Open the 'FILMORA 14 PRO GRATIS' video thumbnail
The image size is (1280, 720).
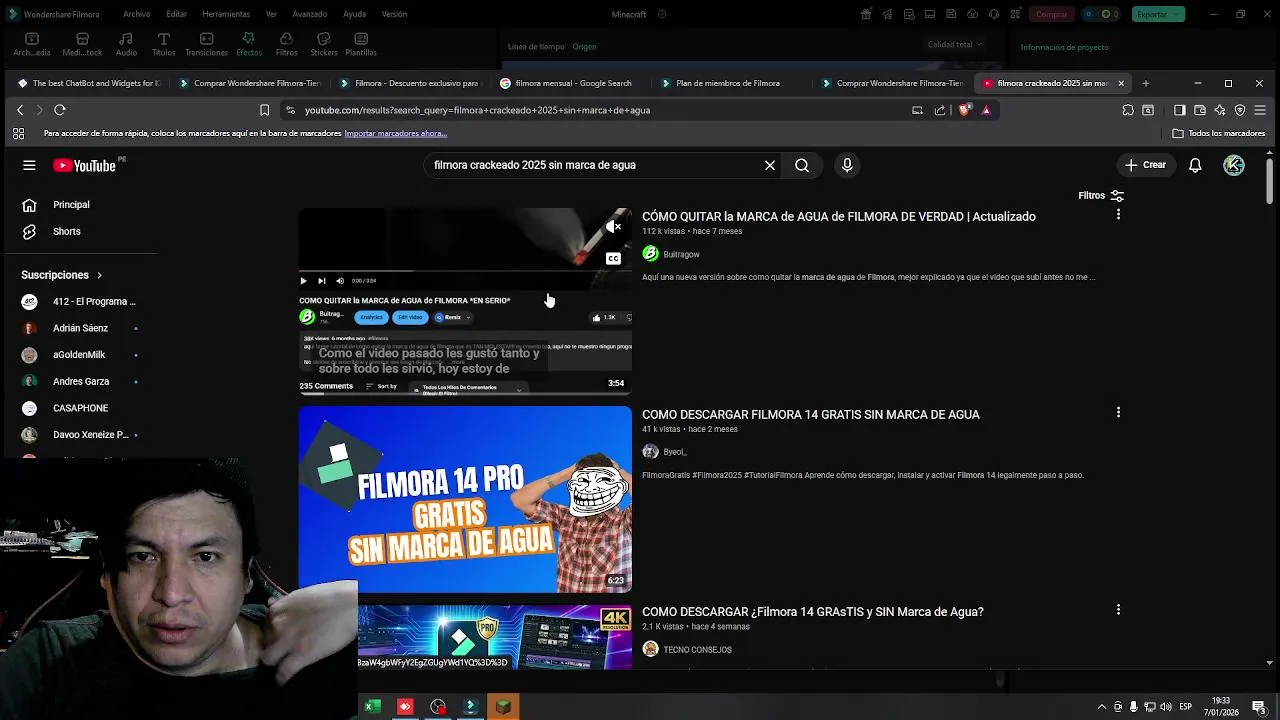tap(465, 499)
